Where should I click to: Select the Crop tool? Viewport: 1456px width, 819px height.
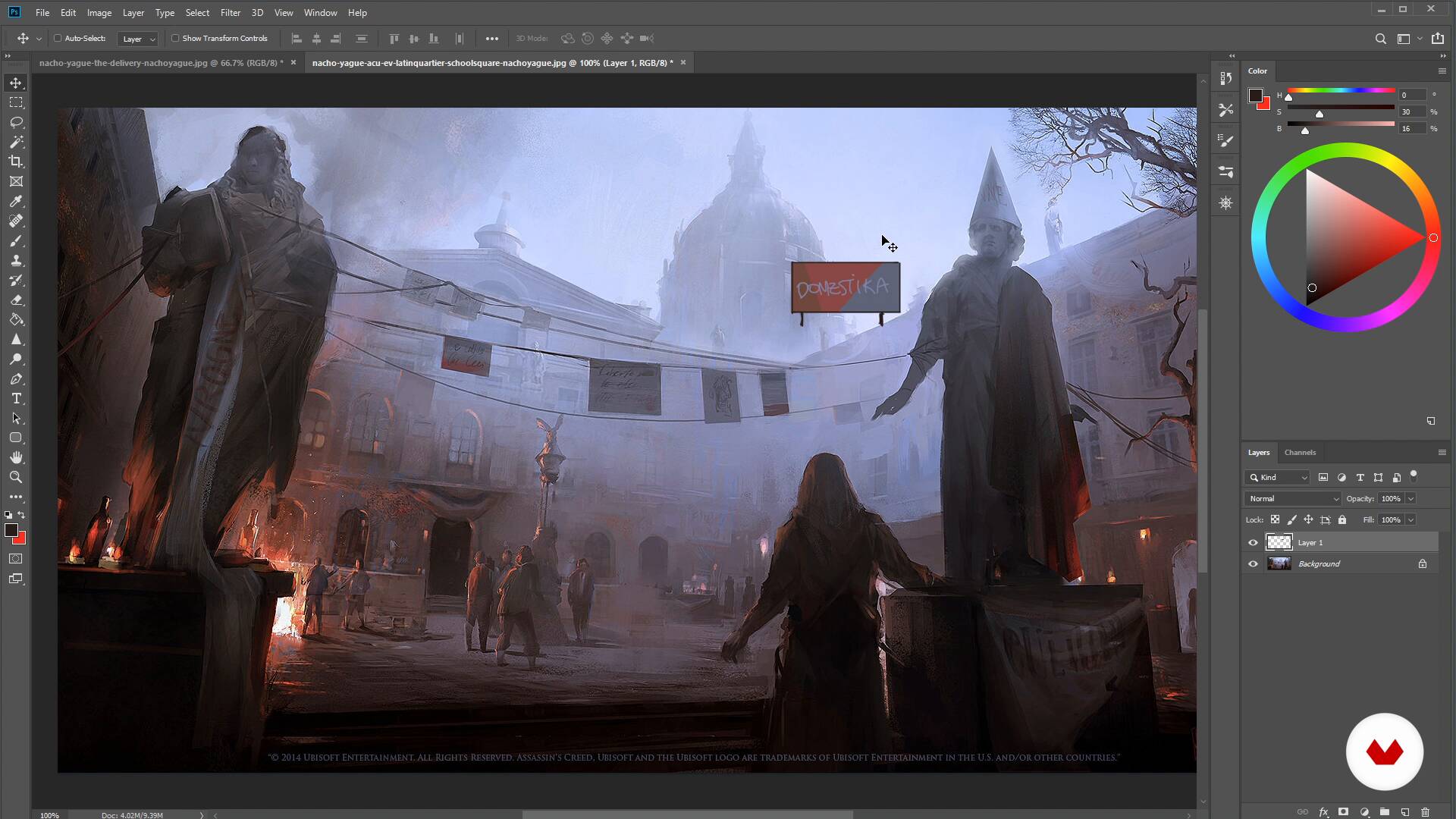16,162
